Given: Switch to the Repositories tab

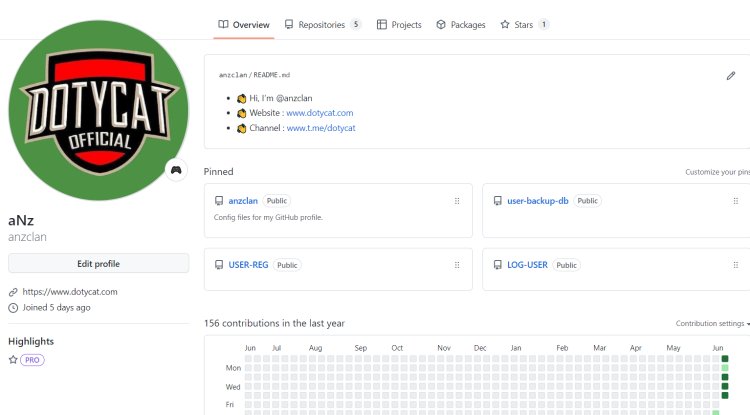Looking at the screenshot, I should tap(322, 25).
